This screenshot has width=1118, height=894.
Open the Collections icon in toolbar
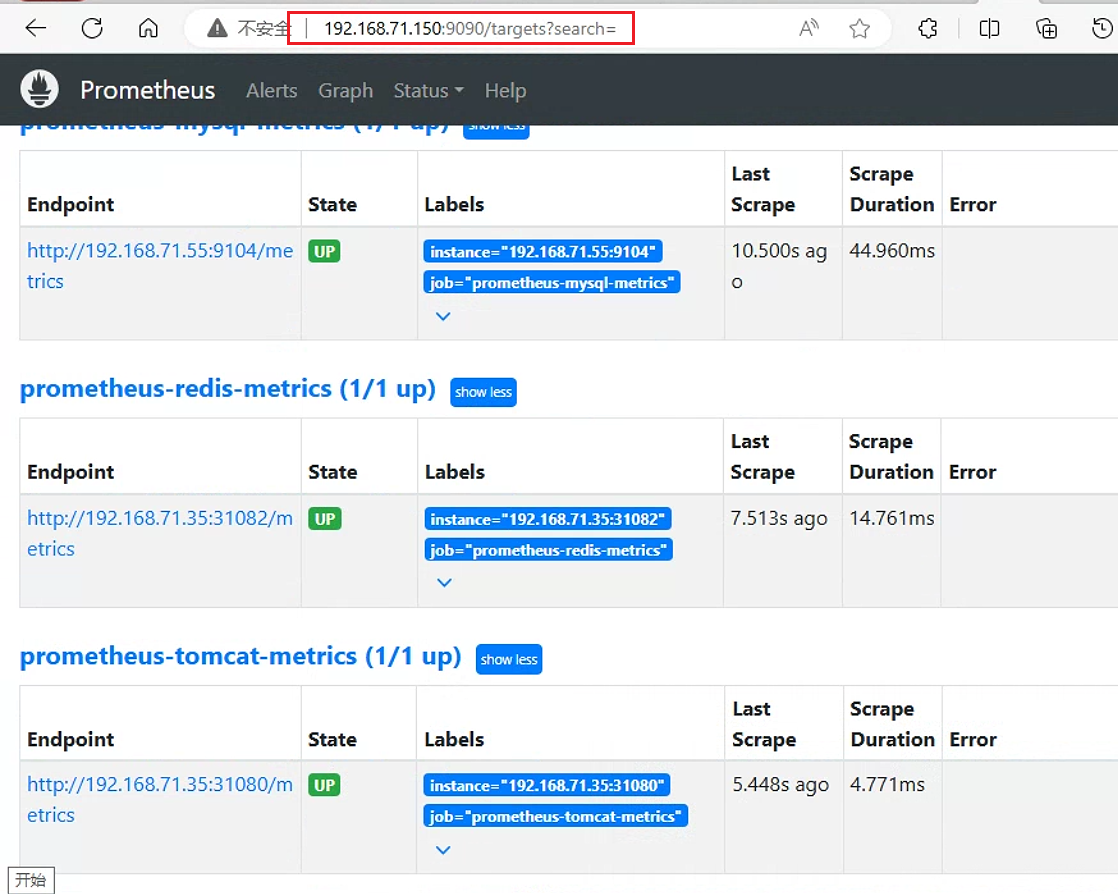tap(1046, 29)
